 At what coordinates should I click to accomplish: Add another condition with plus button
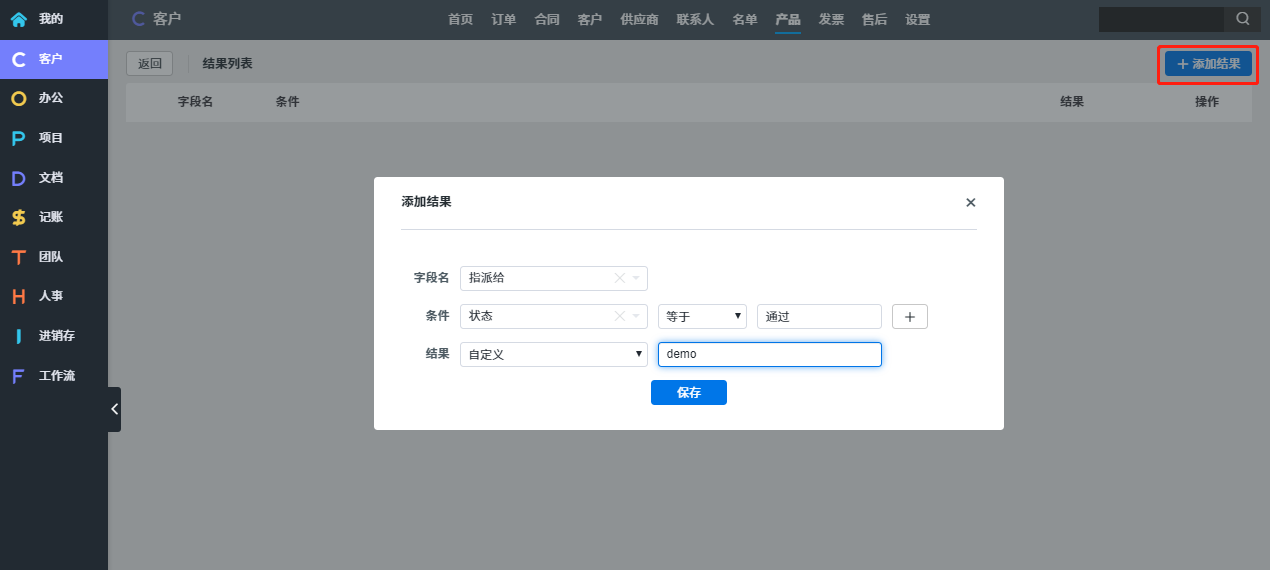click(909, 316)
